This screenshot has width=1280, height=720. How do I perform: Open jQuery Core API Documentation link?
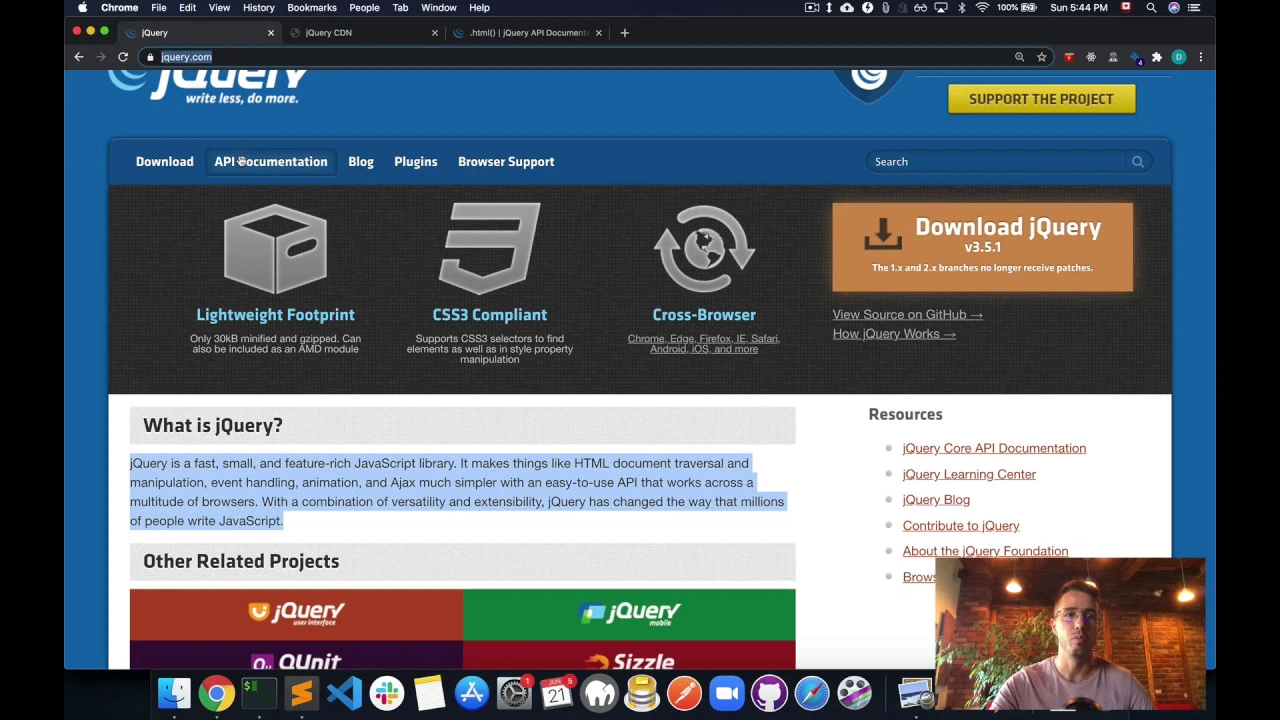tap(994, 449)
